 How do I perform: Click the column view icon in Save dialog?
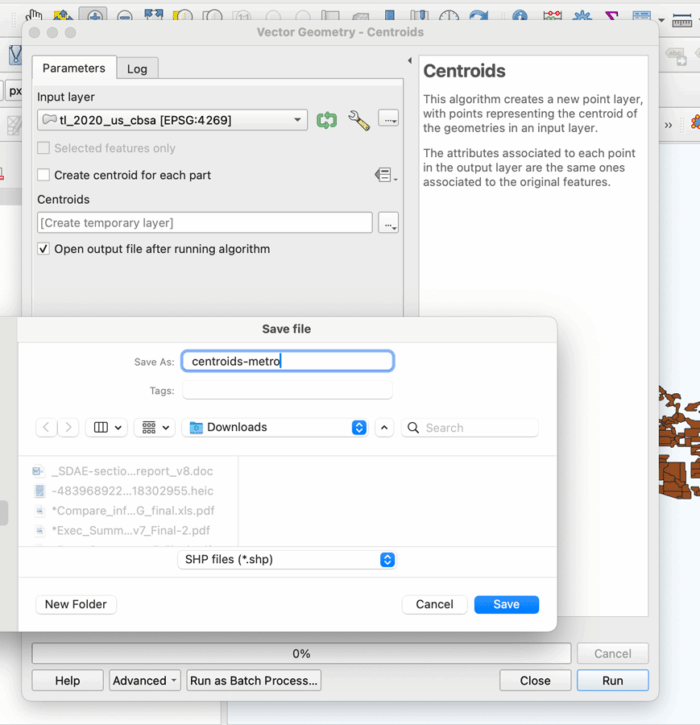coord(107,427)
